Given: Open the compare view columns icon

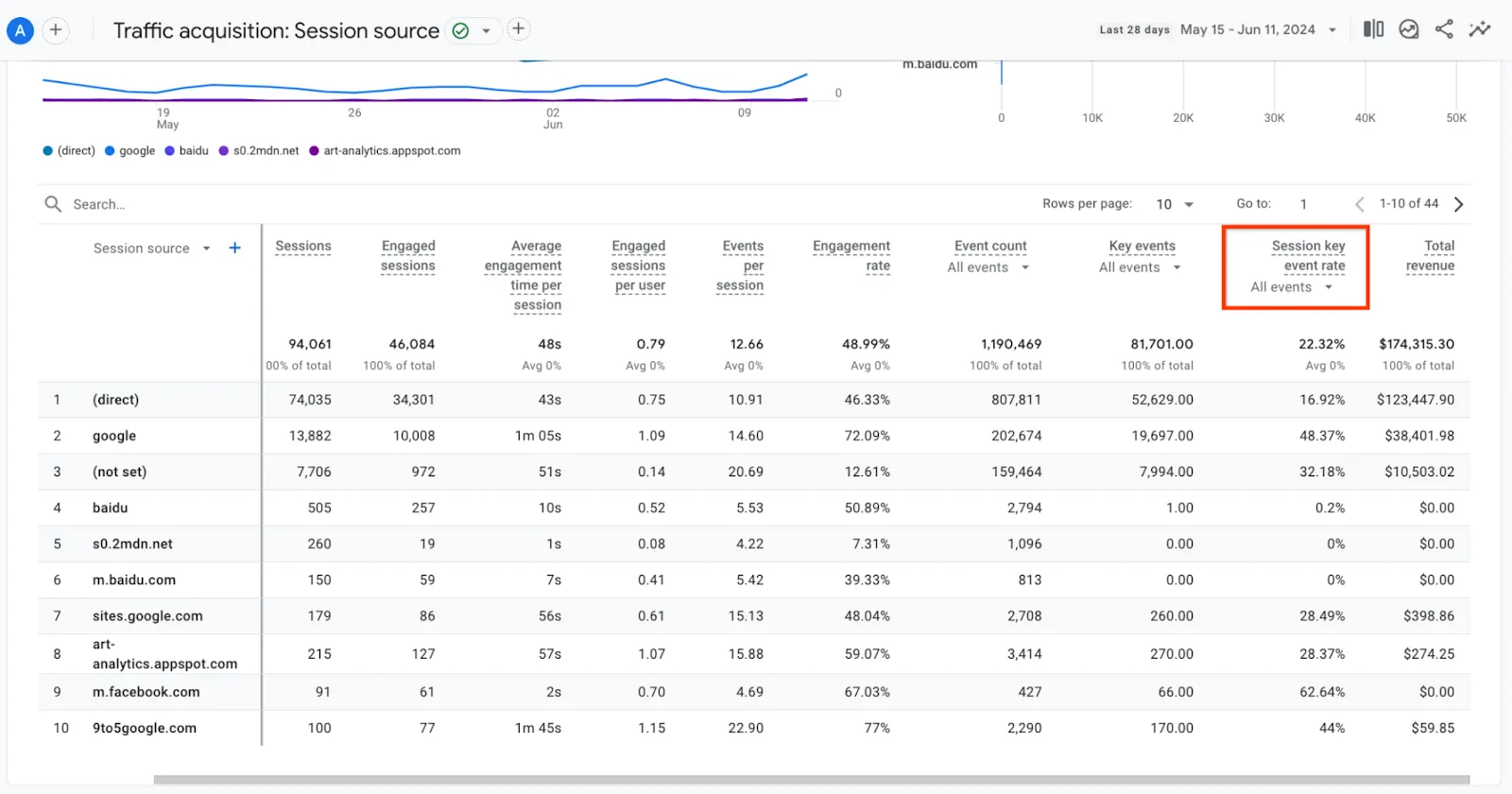Looking at the screenshot, I should pos(1373,29).
